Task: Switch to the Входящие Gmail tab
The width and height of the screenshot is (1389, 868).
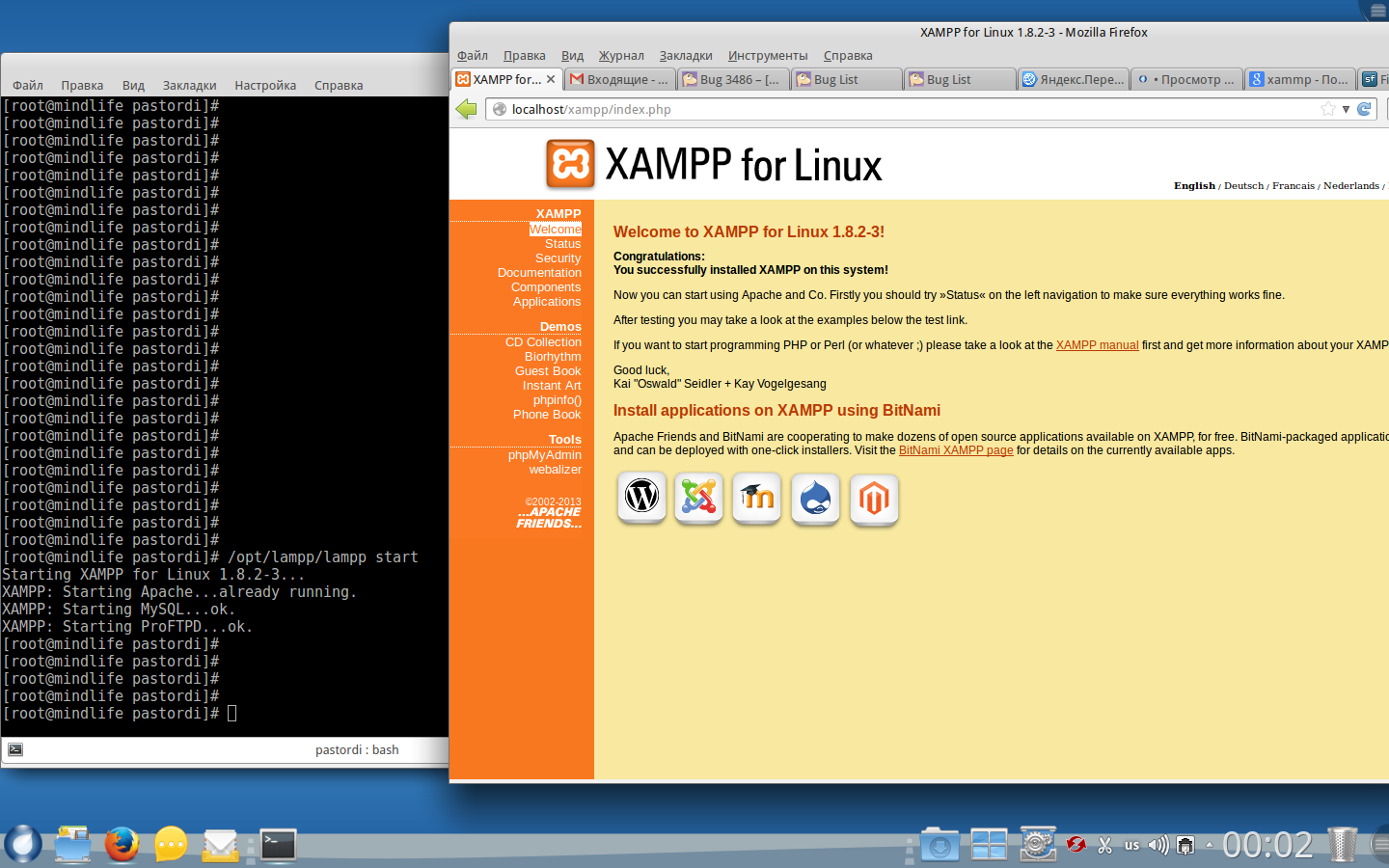Action: [619, 79]
